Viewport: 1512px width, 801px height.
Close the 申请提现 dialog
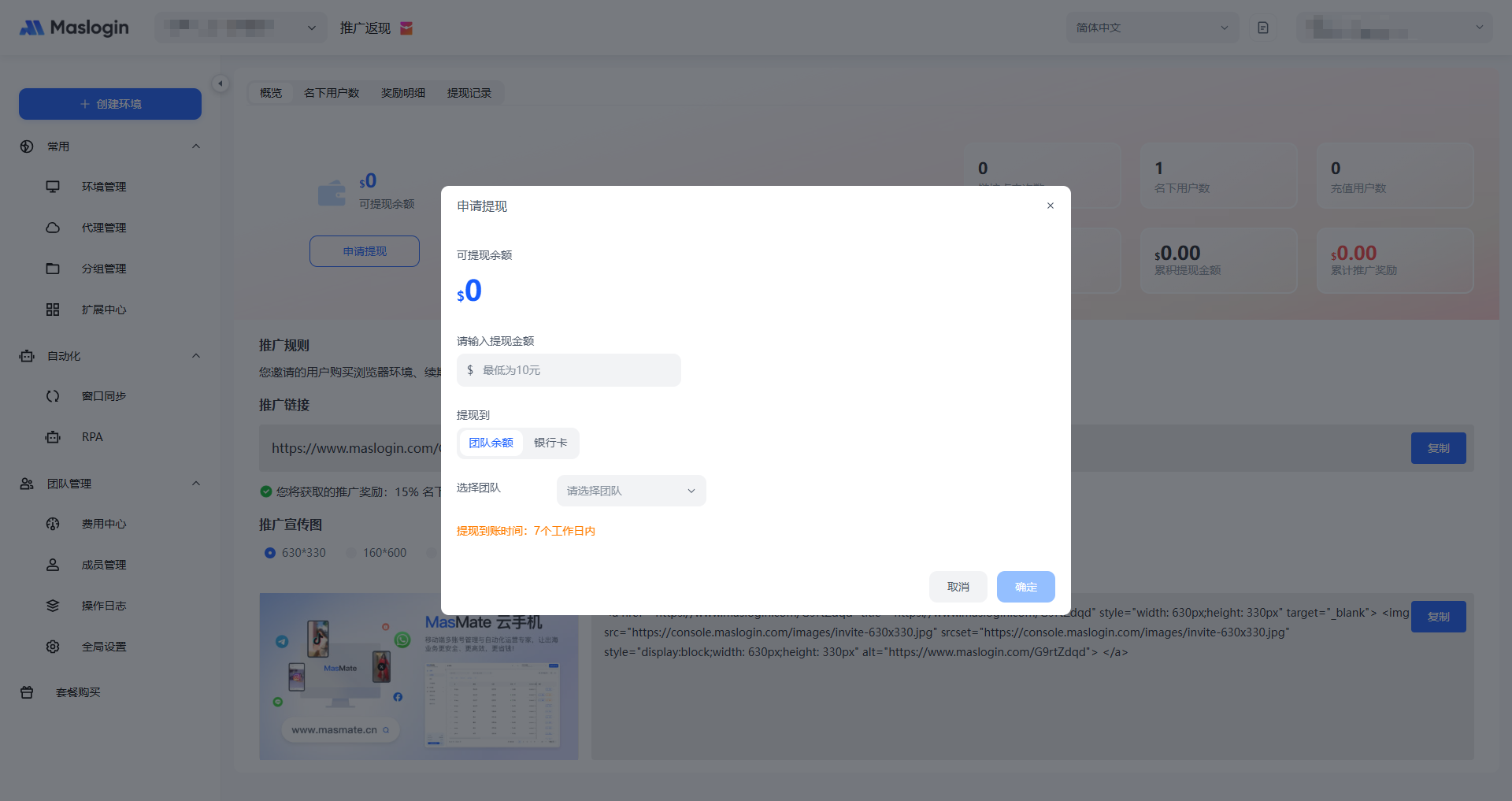click(1050, 206)
